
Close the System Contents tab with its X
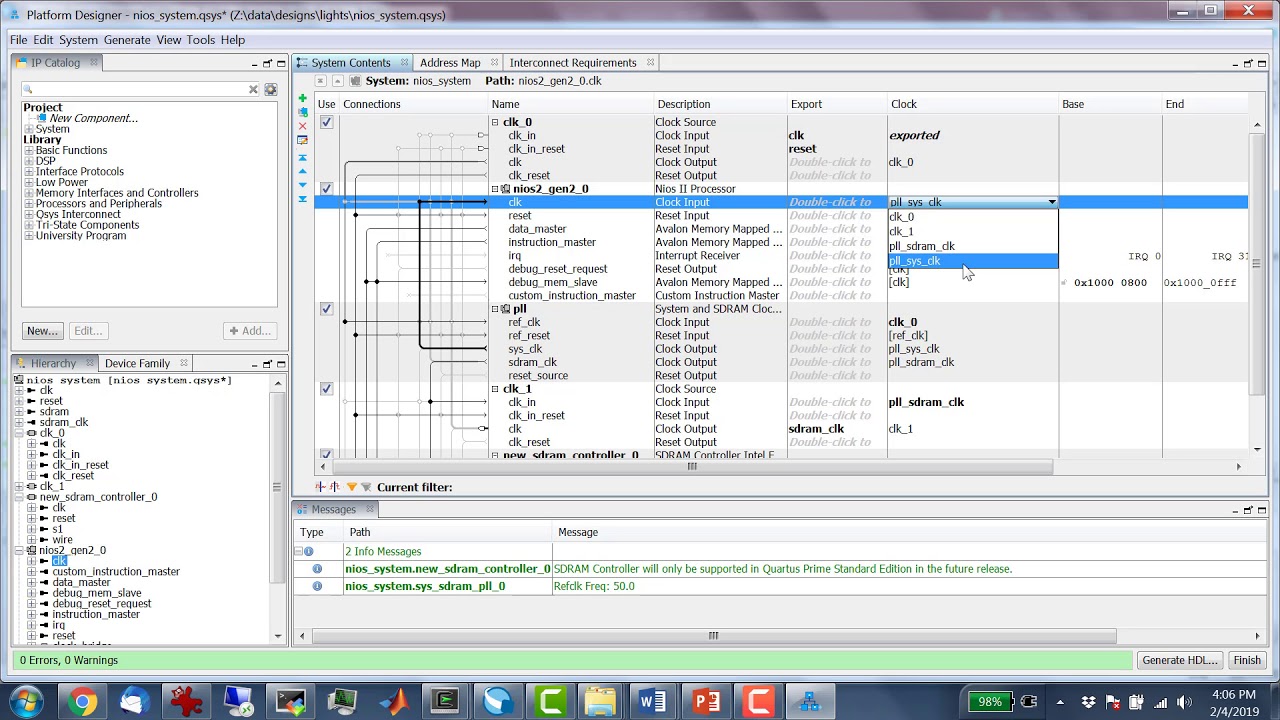404,62
